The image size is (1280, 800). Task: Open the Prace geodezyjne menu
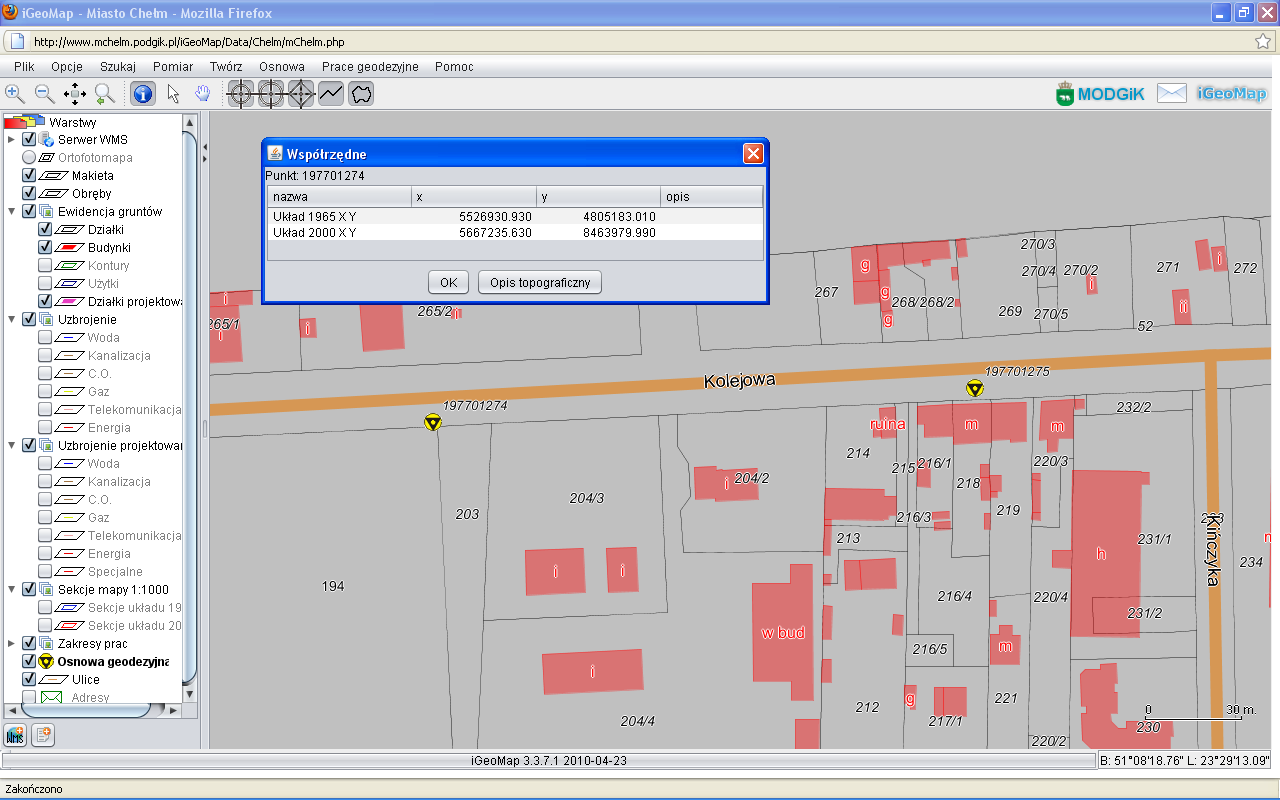pos(370,67)
